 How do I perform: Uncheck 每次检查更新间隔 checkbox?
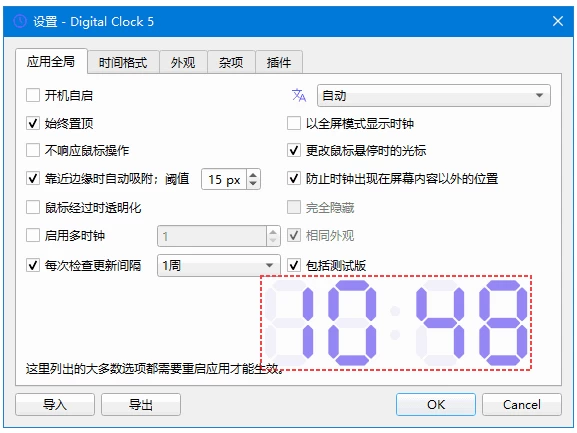33,265
